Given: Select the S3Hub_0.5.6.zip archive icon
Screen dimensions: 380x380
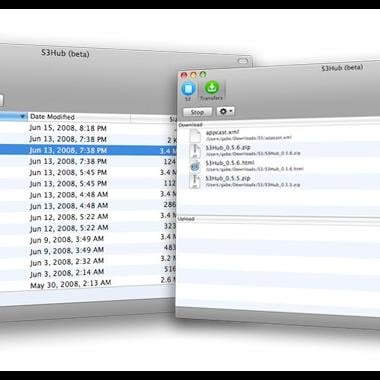Looking at the screenshot, I should tap(195, 151).
